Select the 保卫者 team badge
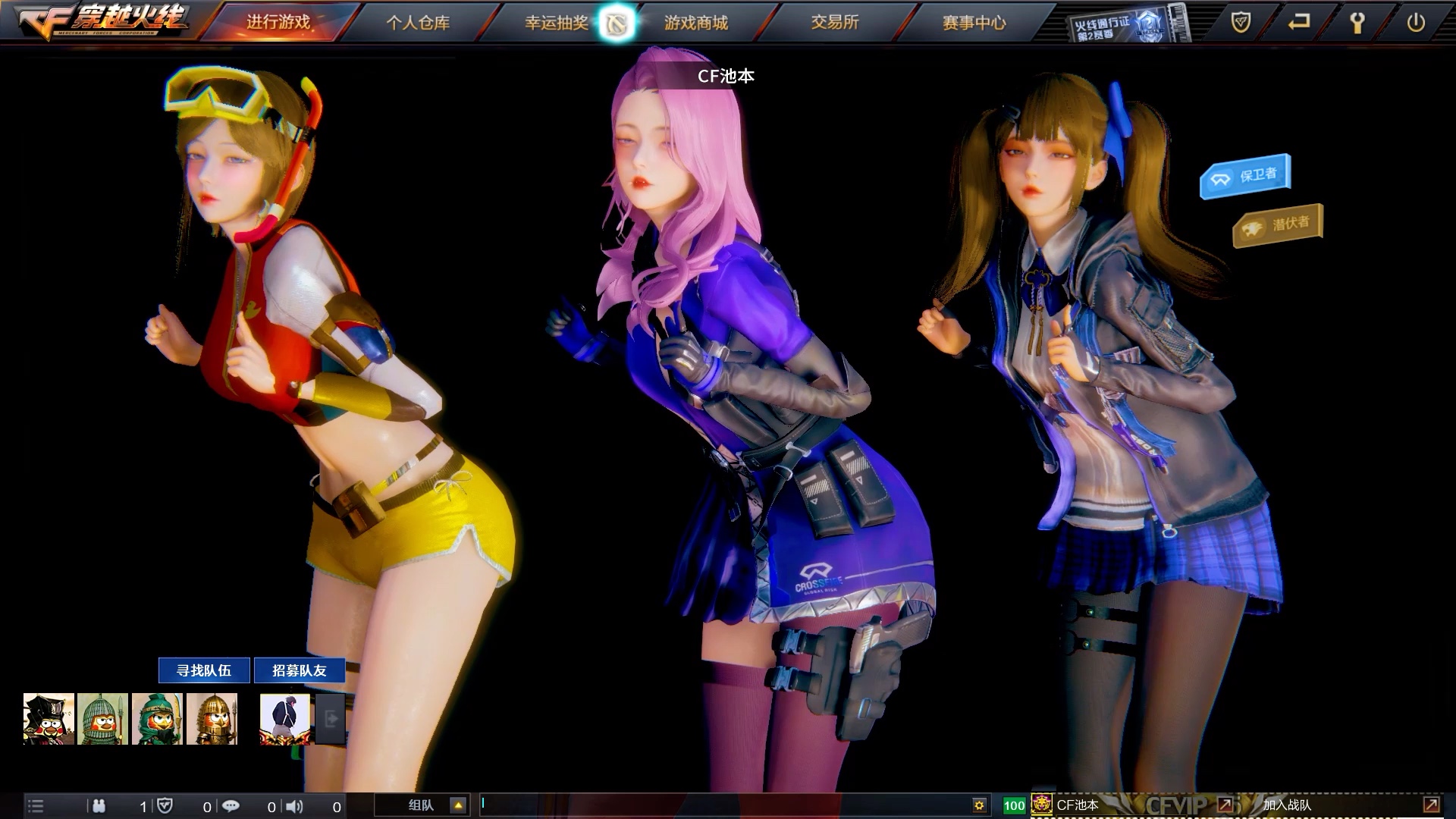Viewport: 1456px width, 819px height. 1244,177
